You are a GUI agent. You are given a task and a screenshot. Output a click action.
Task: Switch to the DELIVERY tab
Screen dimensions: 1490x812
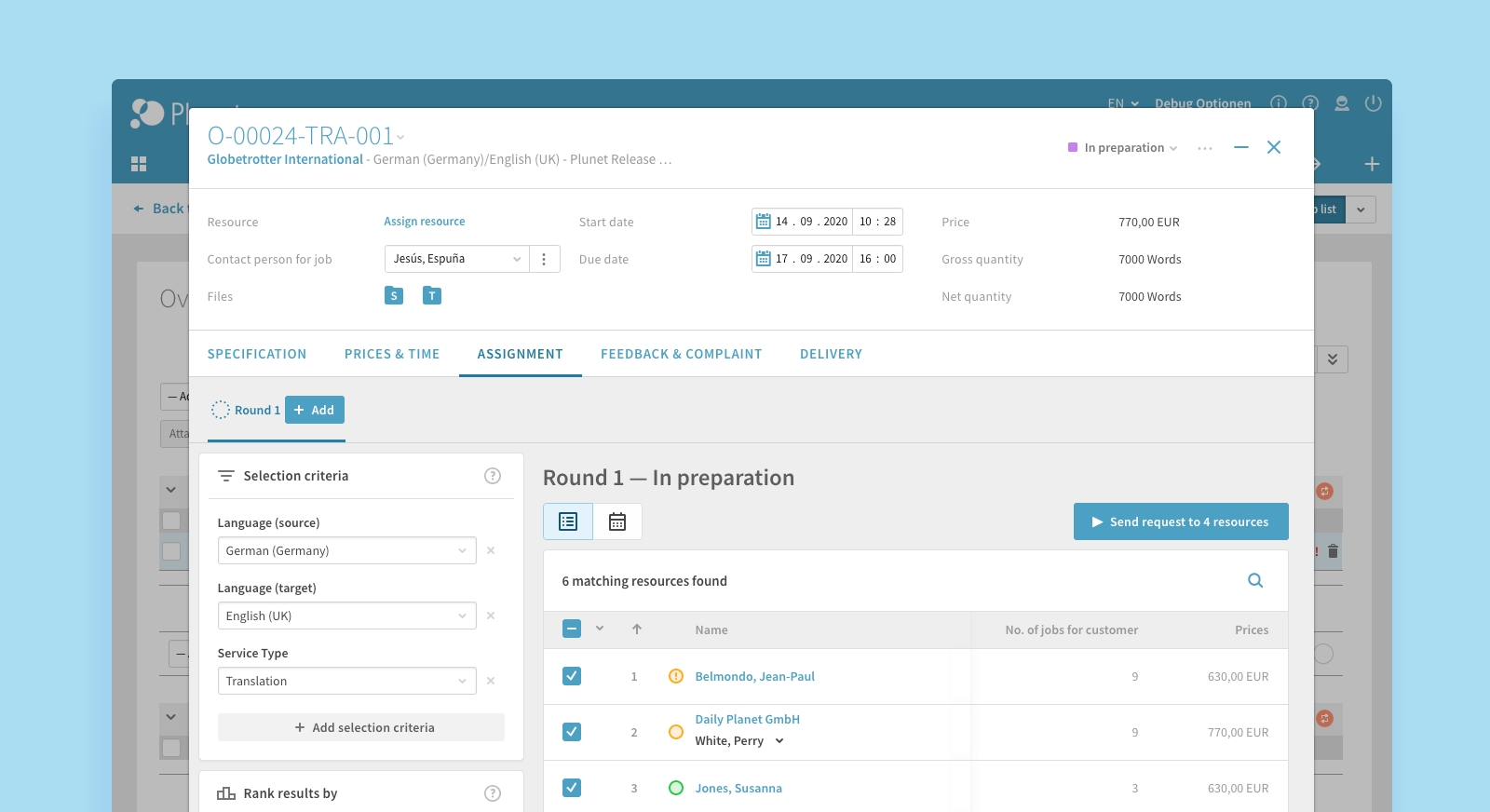point(832,354)
